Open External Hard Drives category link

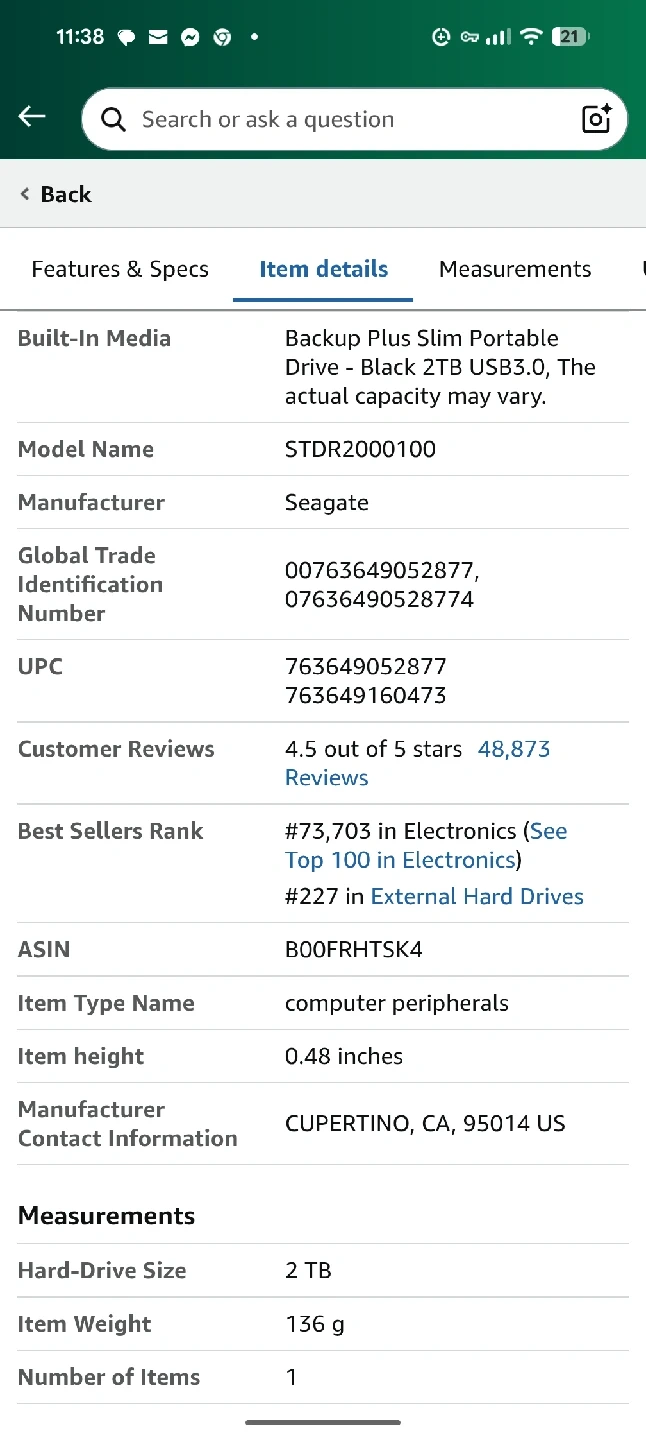[477, 896]
